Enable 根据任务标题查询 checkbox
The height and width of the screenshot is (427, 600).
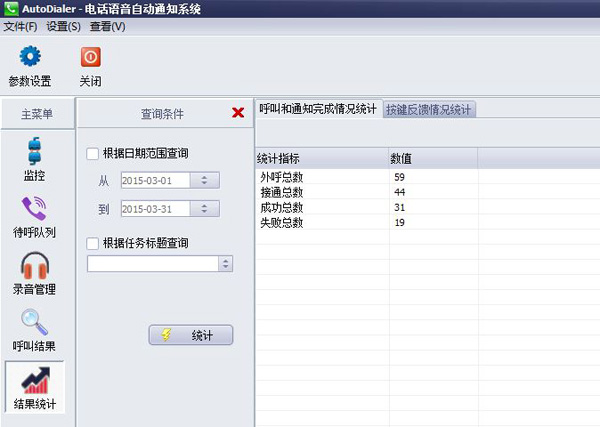pos(94,243)
